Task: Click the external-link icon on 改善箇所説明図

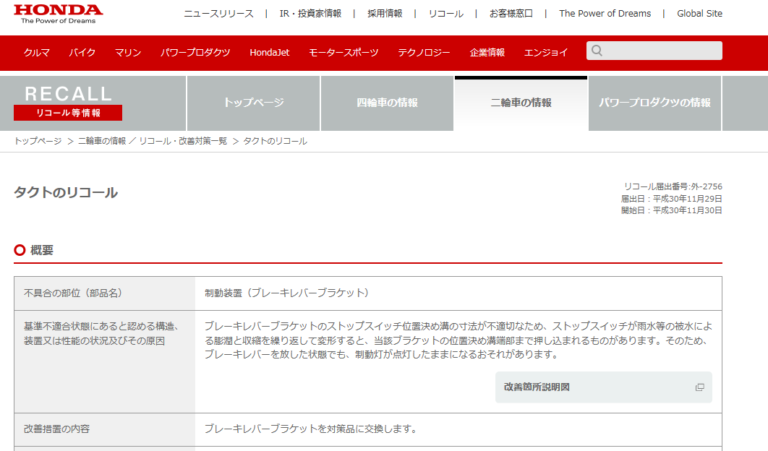Action: (x=699, y=387)
